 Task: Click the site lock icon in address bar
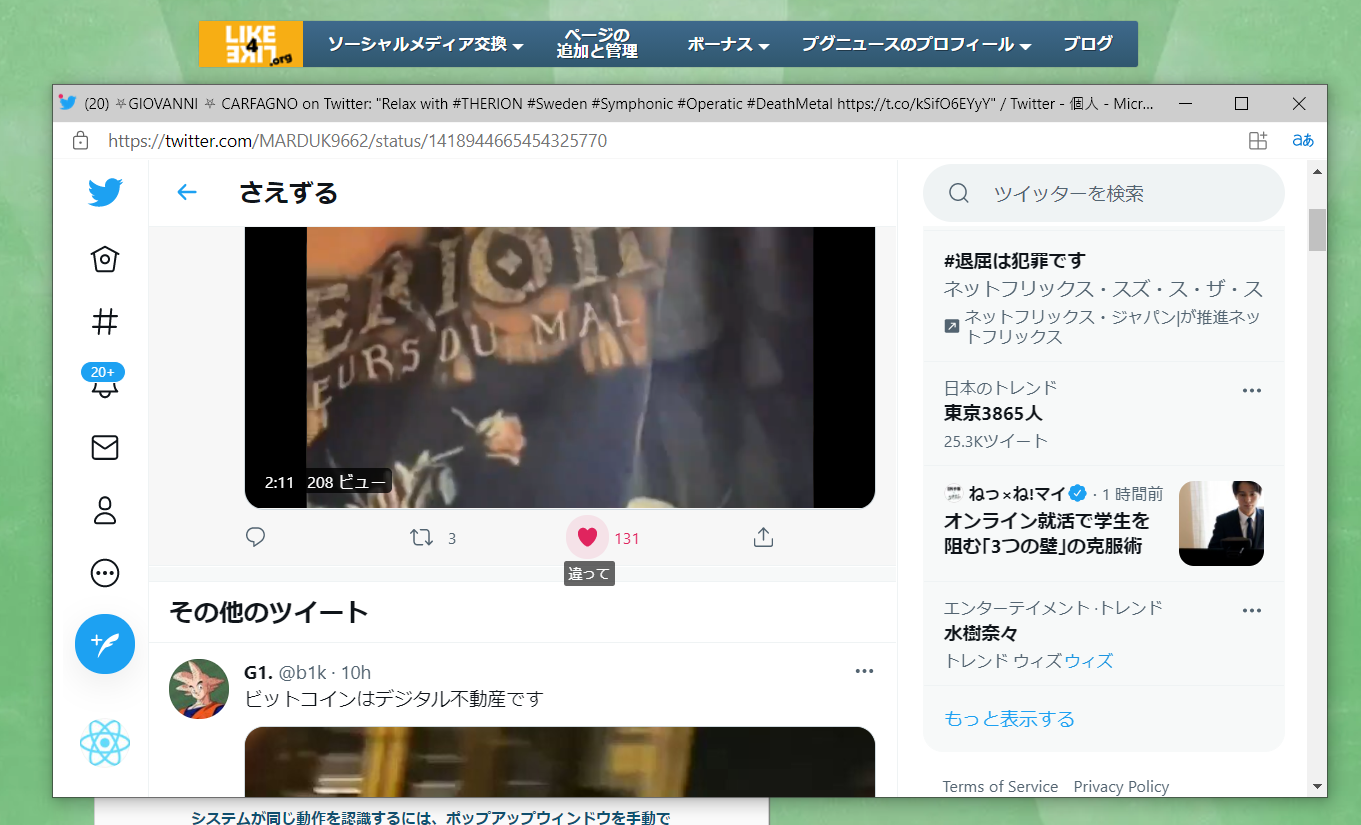coord(80,141)
